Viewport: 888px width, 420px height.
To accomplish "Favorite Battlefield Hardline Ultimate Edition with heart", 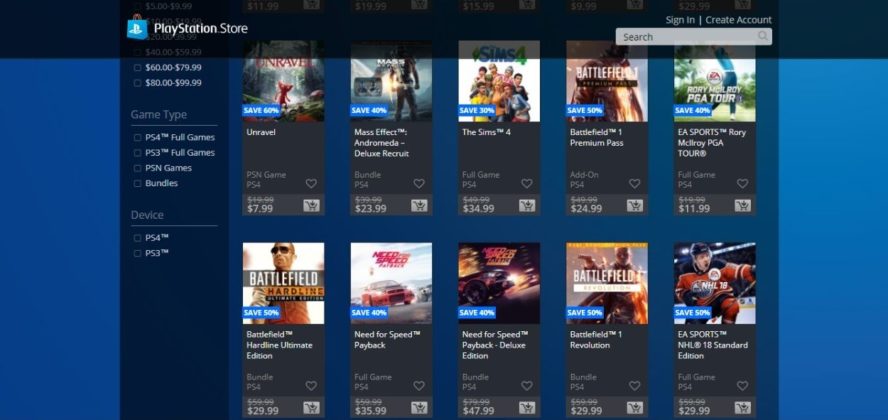I will pyautogui.click(x=311, y=385).
